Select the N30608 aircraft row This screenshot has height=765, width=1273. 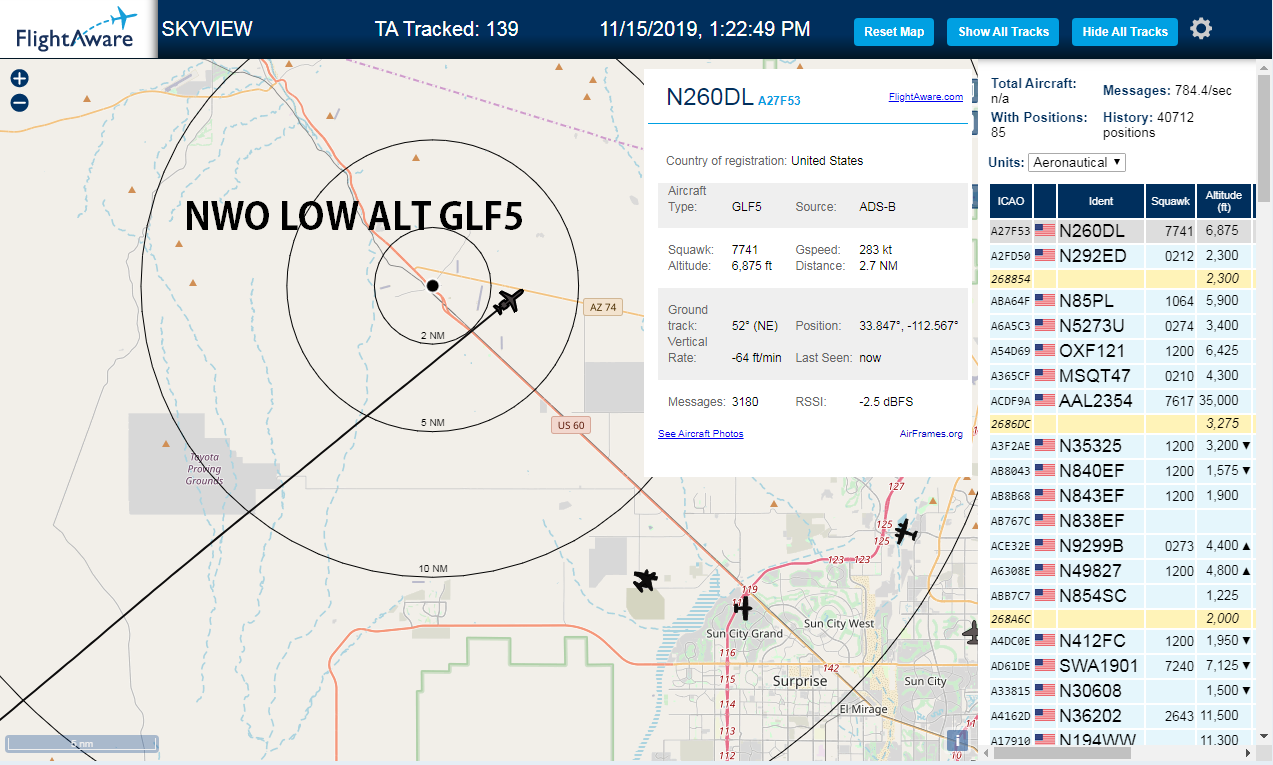click(x=1121, y=690)
